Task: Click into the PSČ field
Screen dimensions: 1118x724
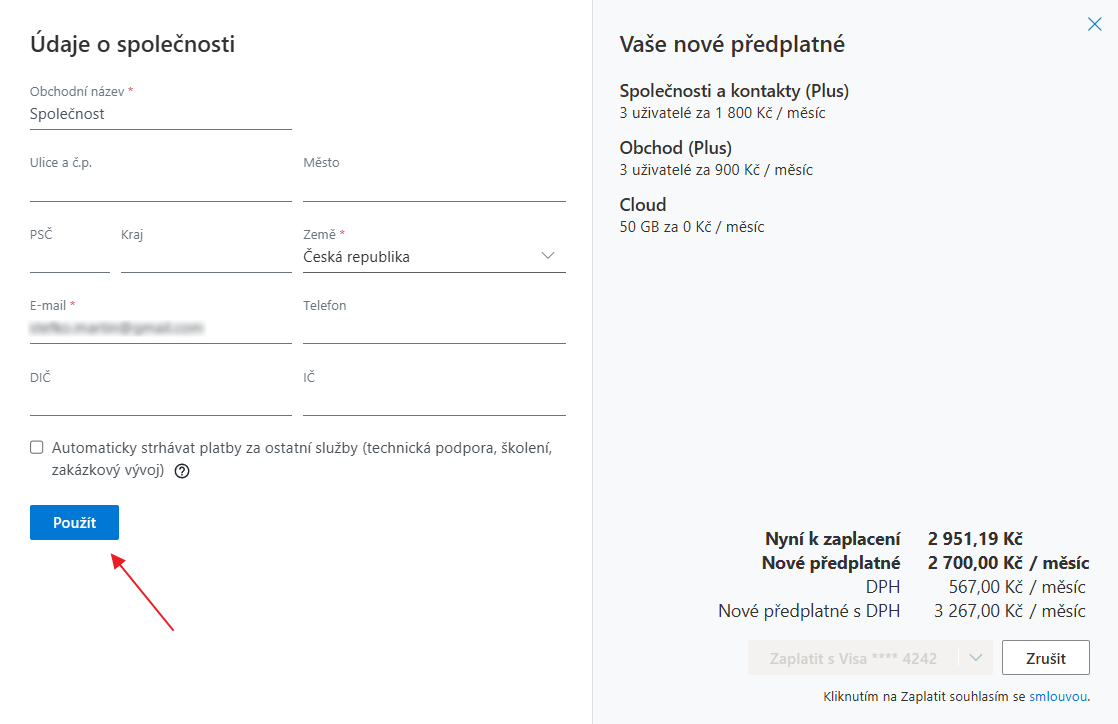Action: point(70,258)
